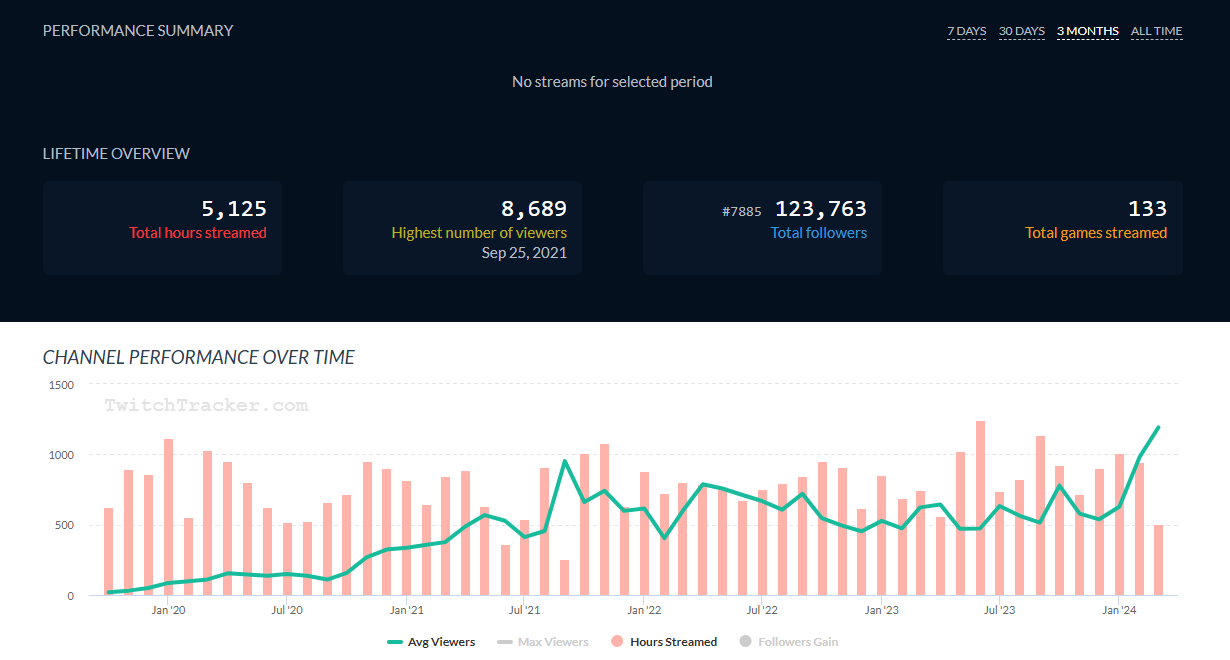Click the Jul '22 axis label

click(762, 610)
